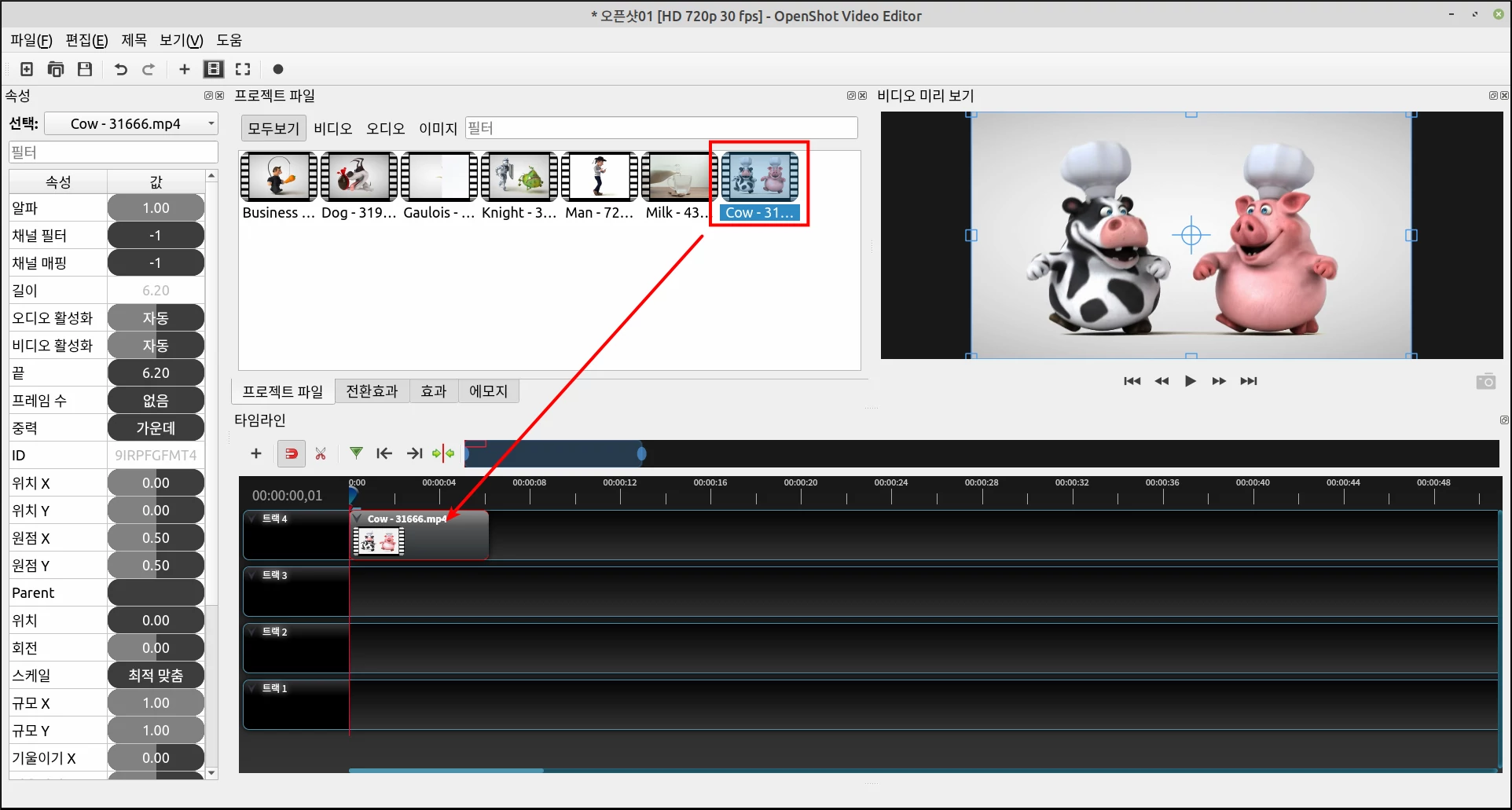
Task: Click the Previous Marker icon
Action: 384,453
